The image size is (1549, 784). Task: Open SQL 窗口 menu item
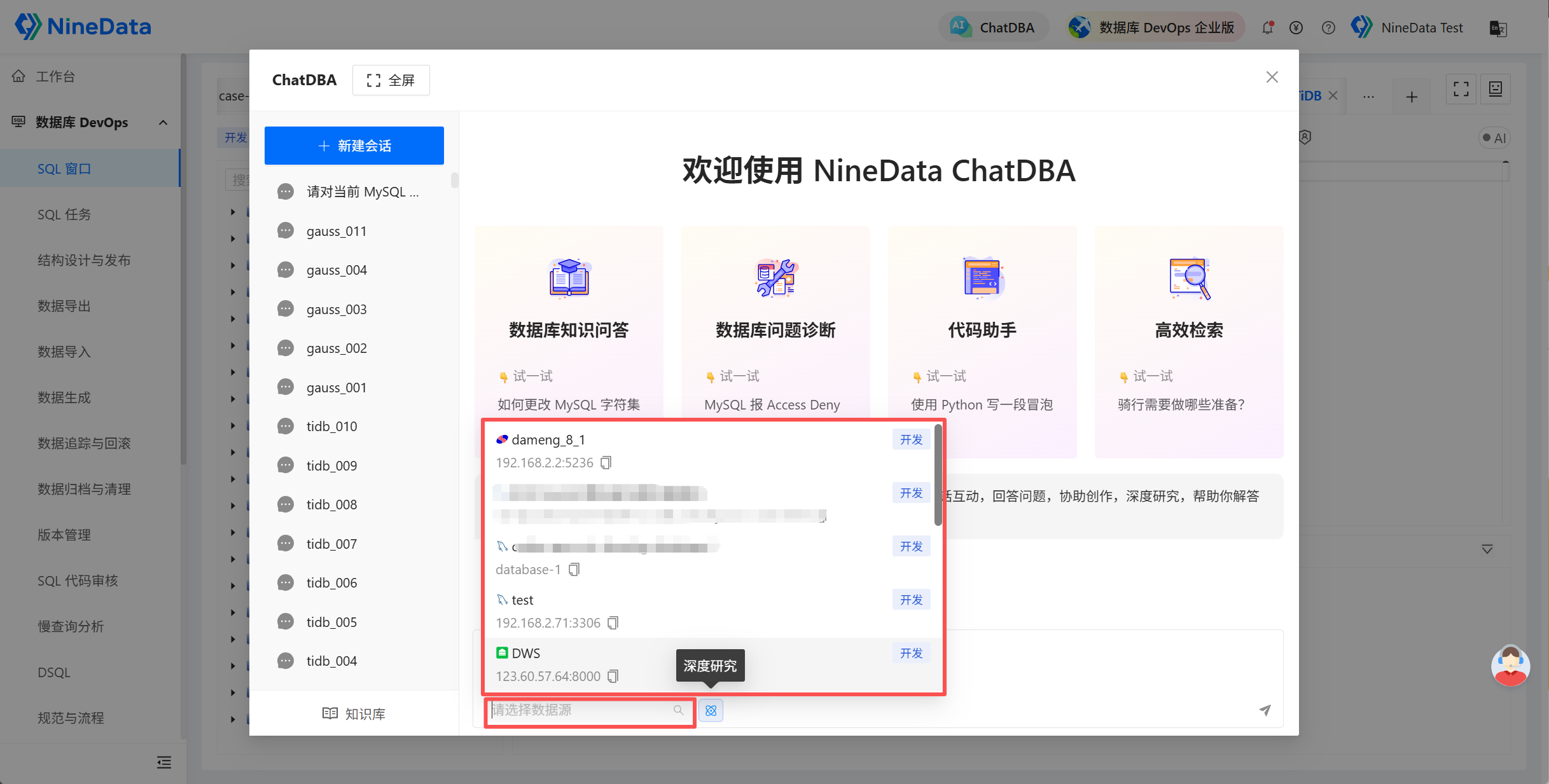coord(90,168)
